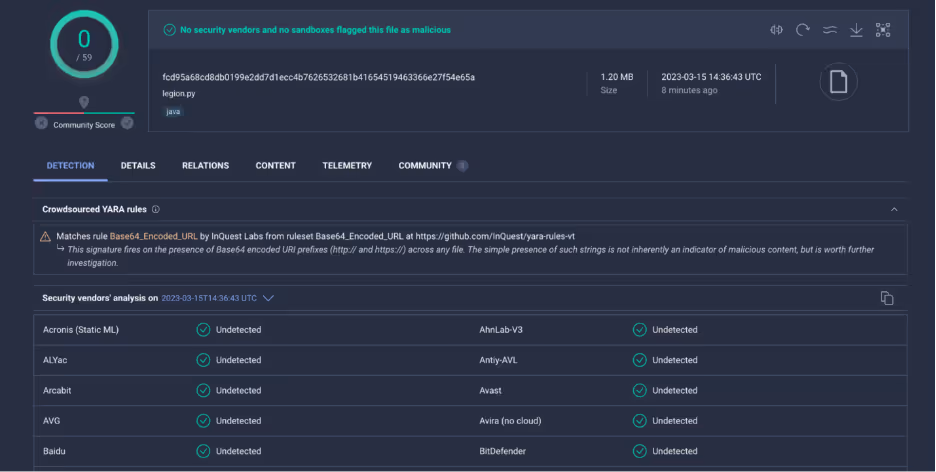The width and height of the screenshot is (936, 472).
Task: Open the TELEMETRY tab
Action: (347, 166)
